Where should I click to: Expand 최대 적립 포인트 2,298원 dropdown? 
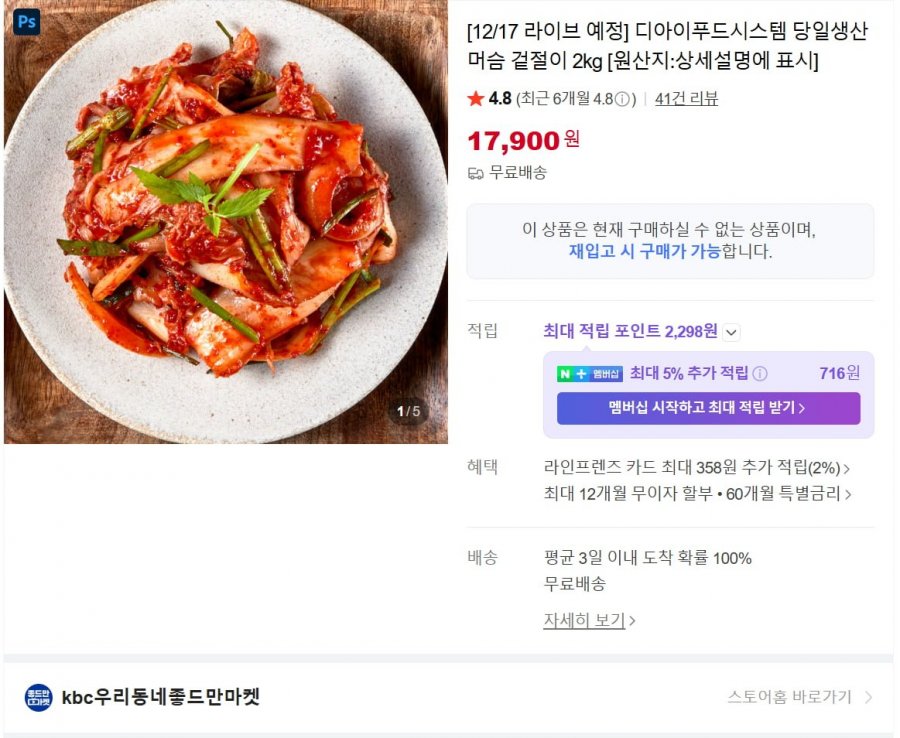[x=731, y=332]
